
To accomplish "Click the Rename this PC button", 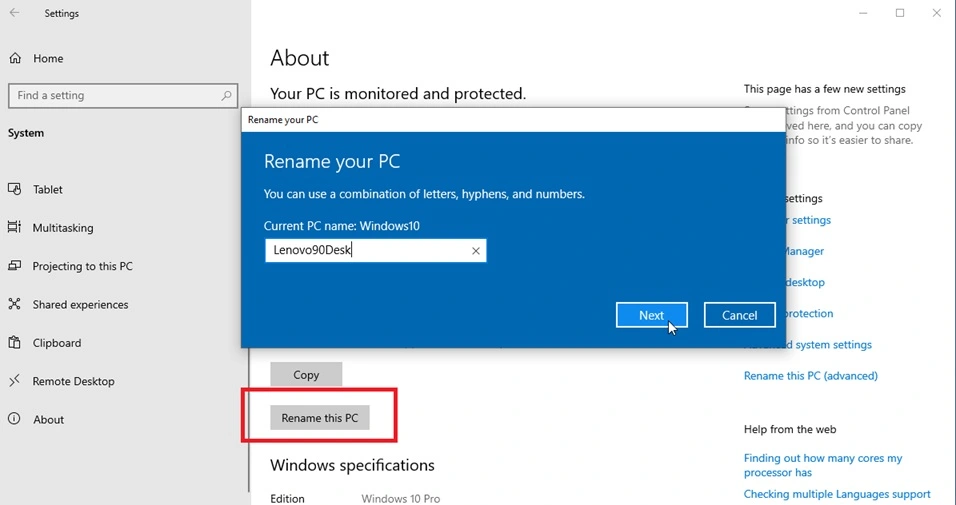I will click(319, 418).
